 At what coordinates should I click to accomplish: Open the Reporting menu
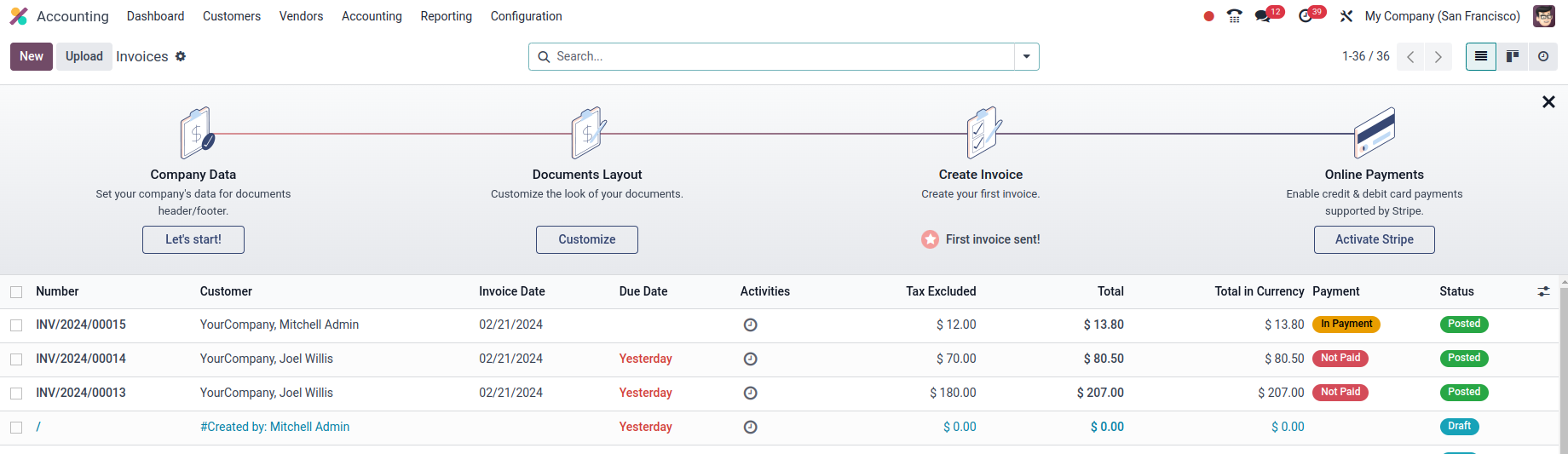(x=446, y=16)
